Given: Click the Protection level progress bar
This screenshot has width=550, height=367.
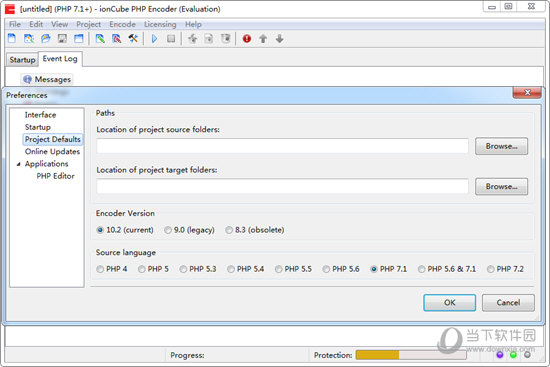Looking at the screenshot, I should pyautogui.click(x=411, y=355).
